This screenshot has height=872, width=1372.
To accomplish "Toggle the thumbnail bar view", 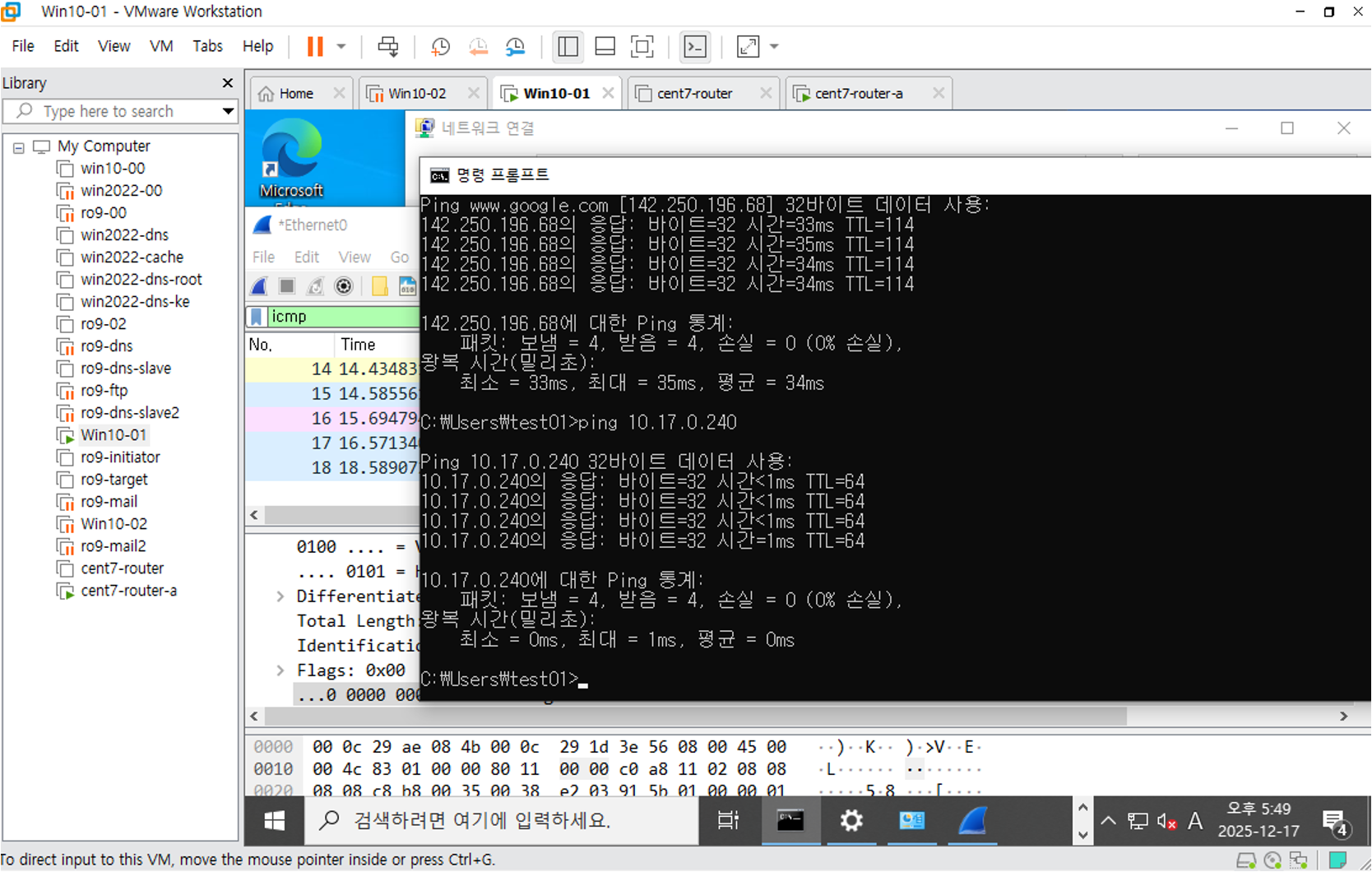I will click(x=605, y=47).
